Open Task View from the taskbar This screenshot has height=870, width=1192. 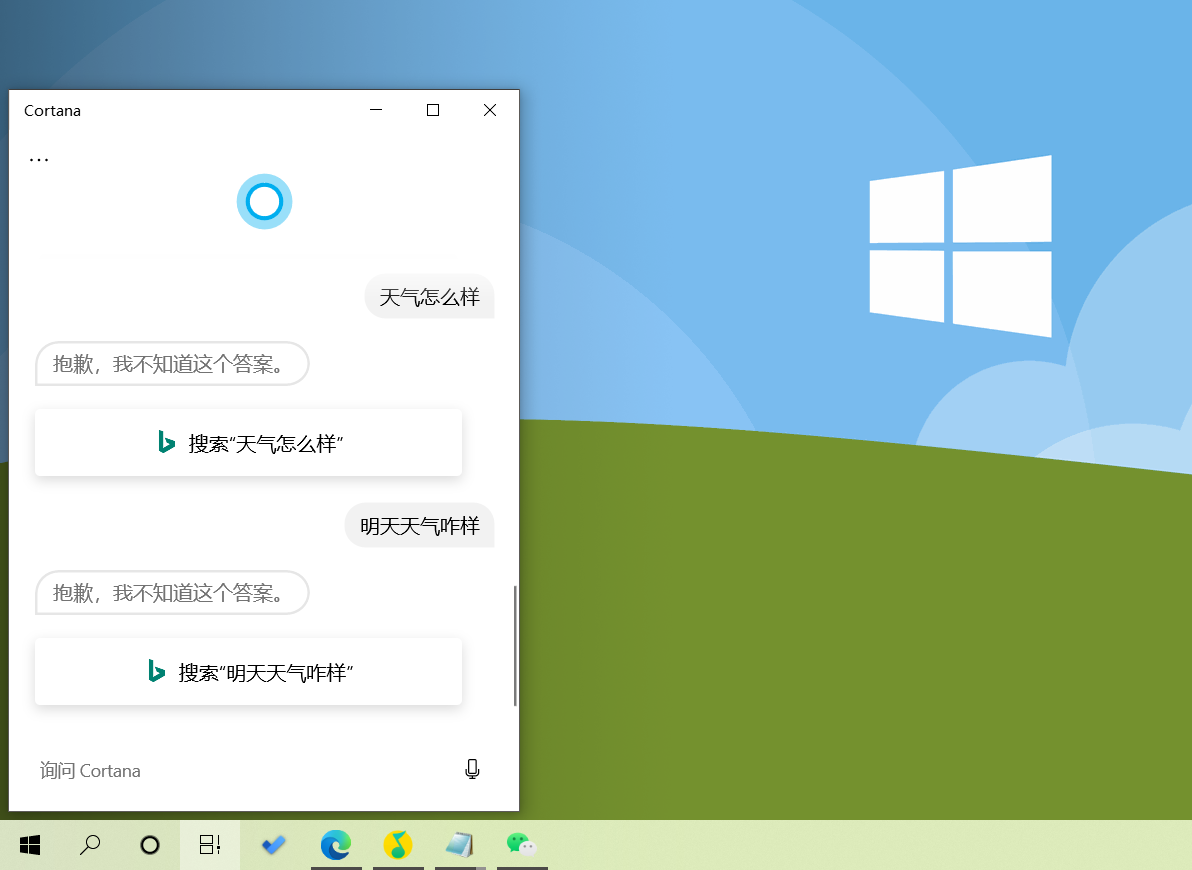click(210, 845)
